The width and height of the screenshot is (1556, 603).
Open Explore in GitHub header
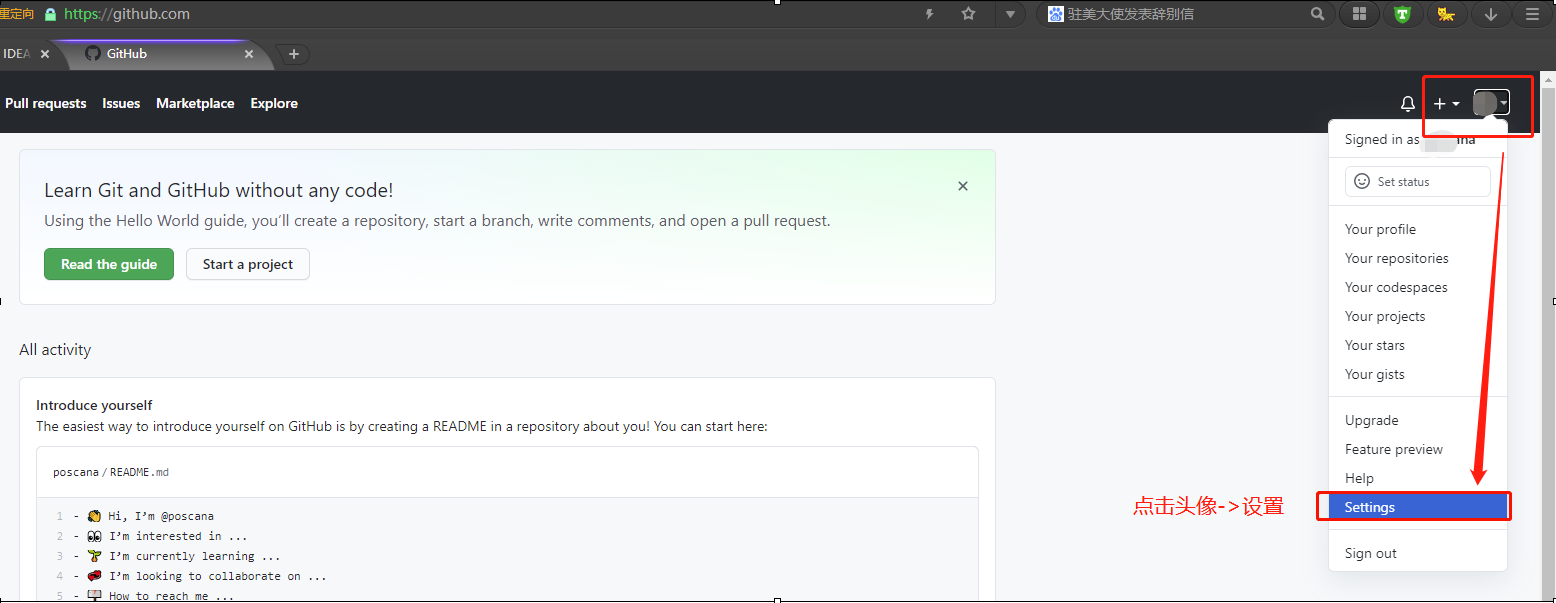[x=274, y=103]
